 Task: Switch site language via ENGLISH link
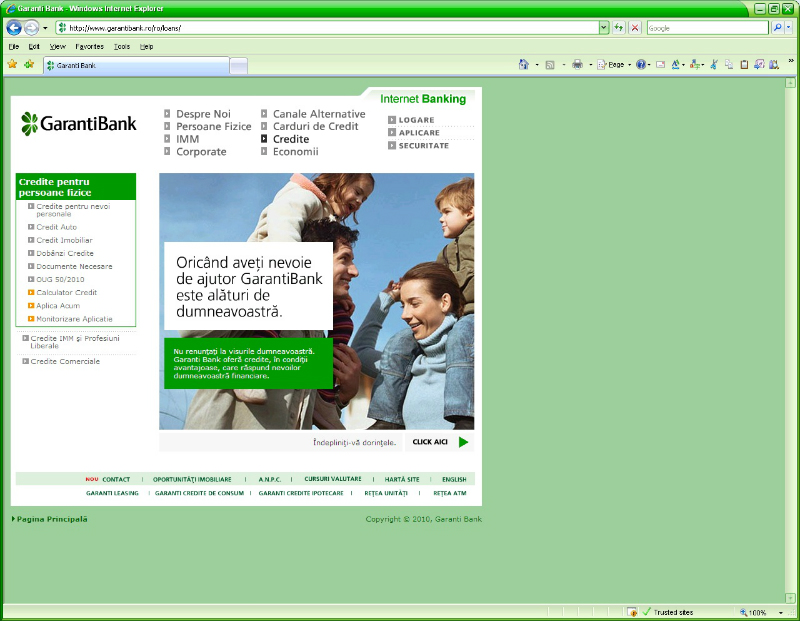(454, 480)
